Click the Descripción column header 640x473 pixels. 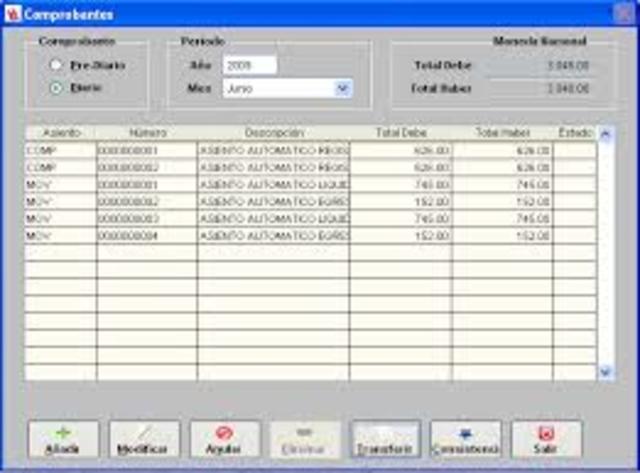coord(273,133)
